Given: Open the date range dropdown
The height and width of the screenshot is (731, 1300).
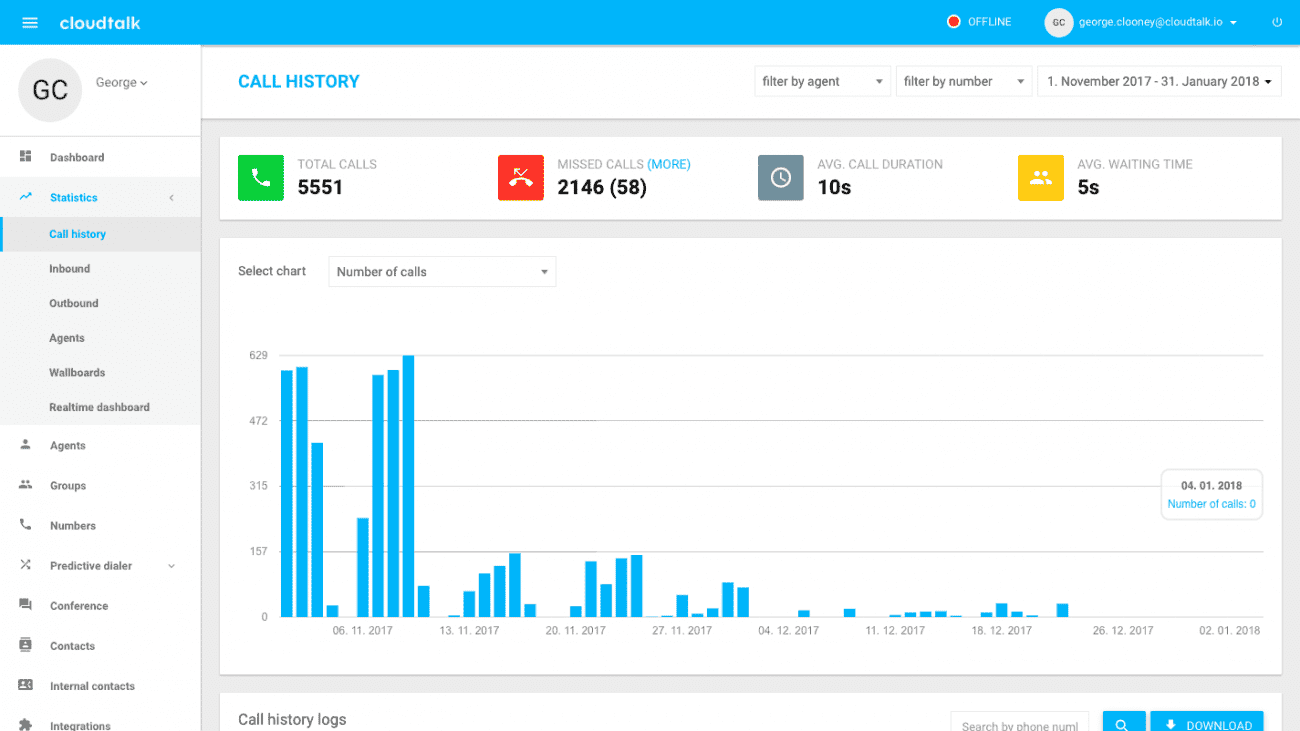Looking at the screenshot, I should coord(1159,82).
